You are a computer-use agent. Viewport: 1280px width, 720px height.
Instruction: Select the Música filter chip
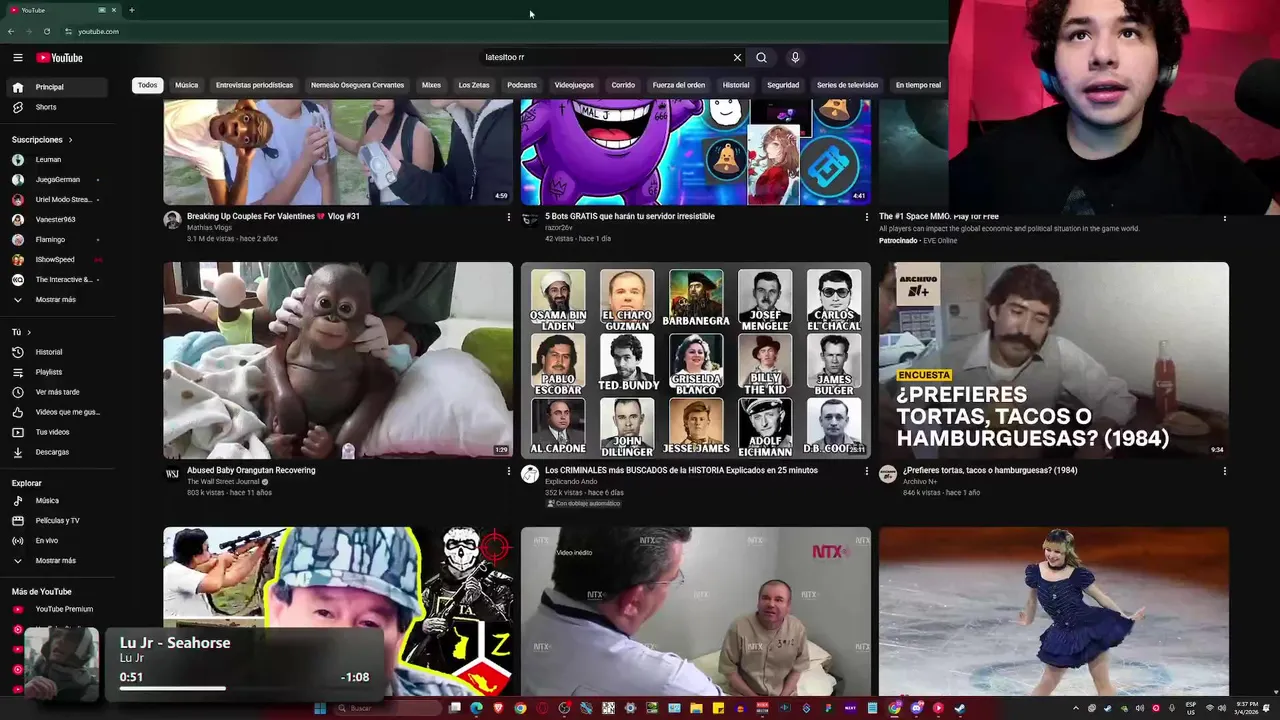(187, 85)
